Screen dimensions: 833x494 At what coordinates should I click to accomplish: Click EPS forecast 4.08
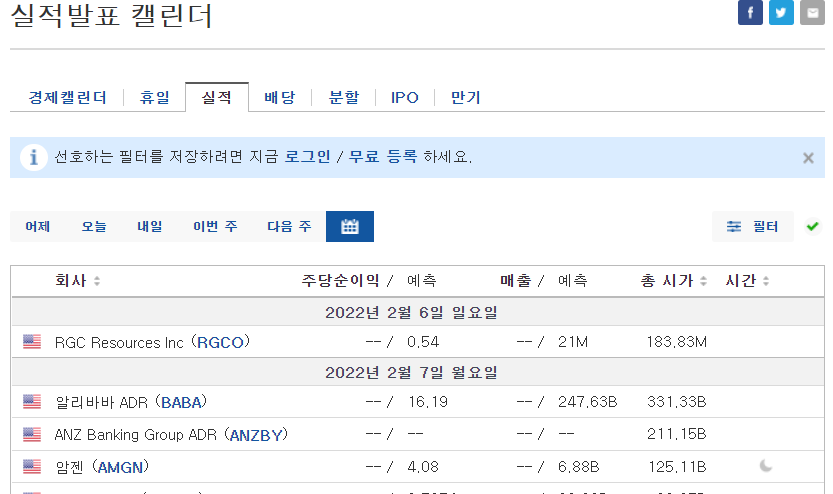pyautogui.click(x=423, y=467)
